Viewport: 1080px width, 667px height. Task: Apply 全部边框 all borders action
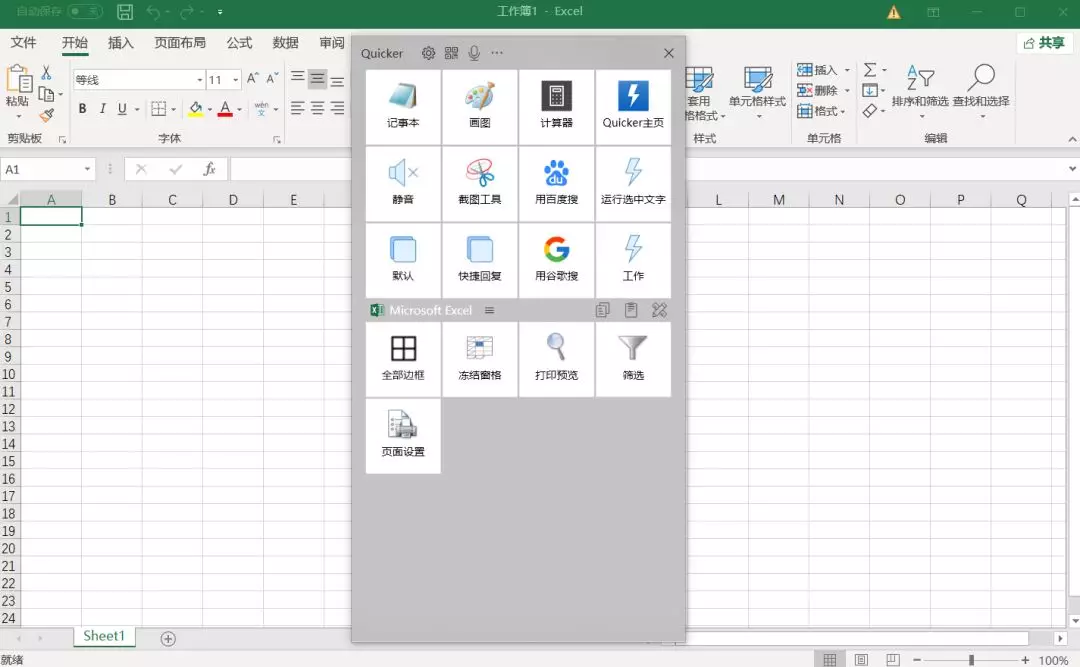point(403,359)
